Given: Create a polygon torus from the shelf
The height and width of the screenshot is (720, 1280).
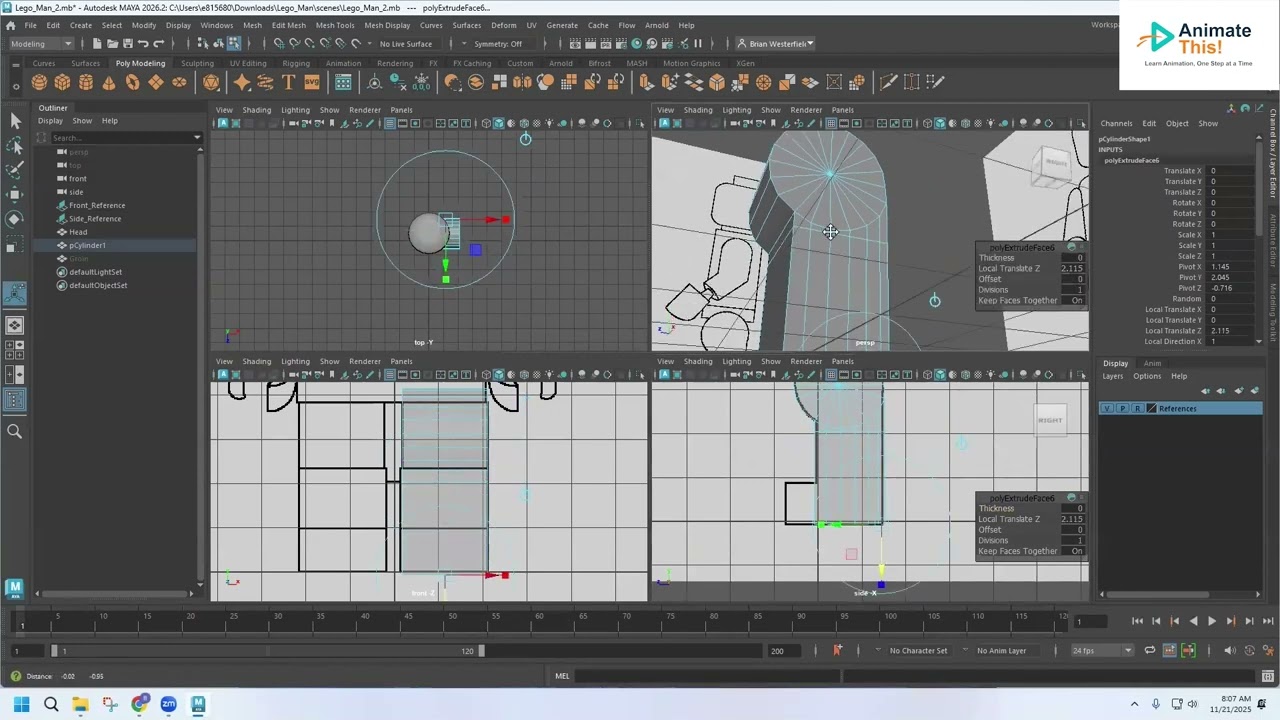Looking at the screenshot, I should click(x=133, y=82).
